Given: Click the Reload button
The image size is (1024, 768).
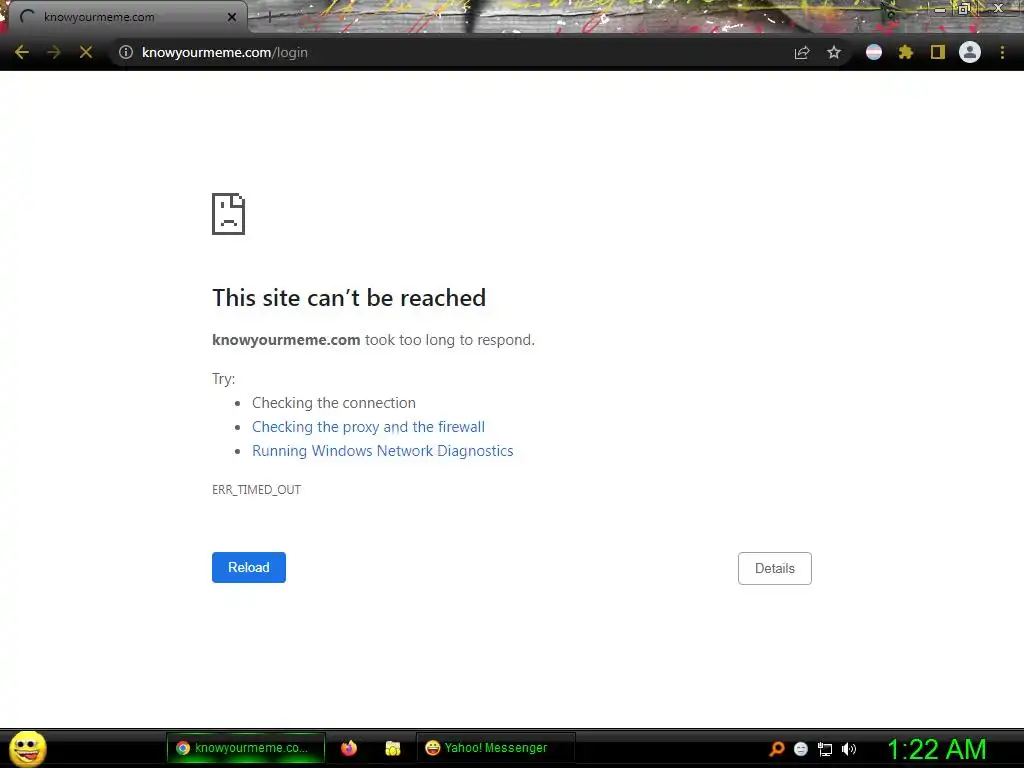Looking at the screenshot, I should pos(249,568).
